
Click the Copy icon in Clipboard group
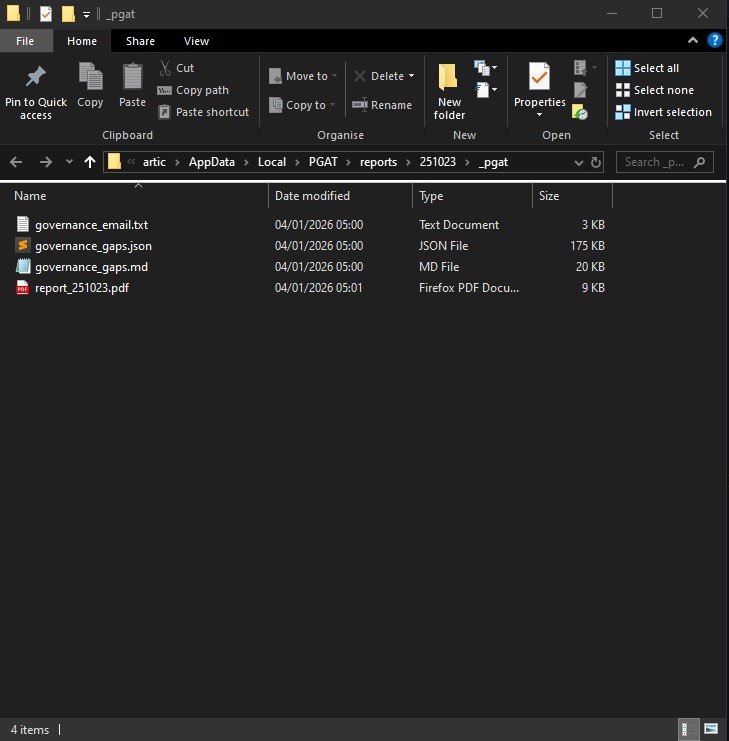coord(90,78)
